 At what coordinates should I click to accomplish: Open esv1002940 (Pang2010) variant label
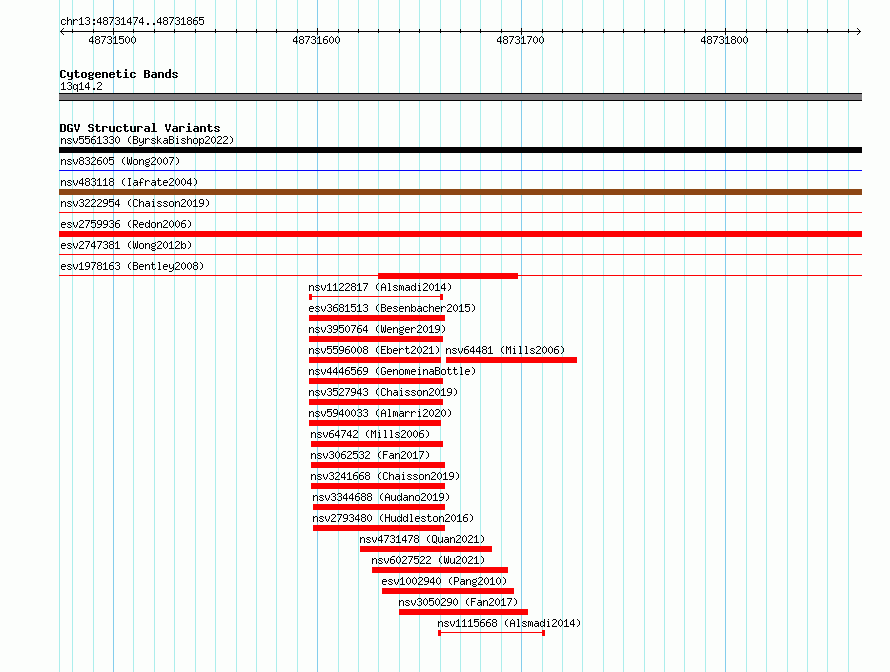point(444,581)
